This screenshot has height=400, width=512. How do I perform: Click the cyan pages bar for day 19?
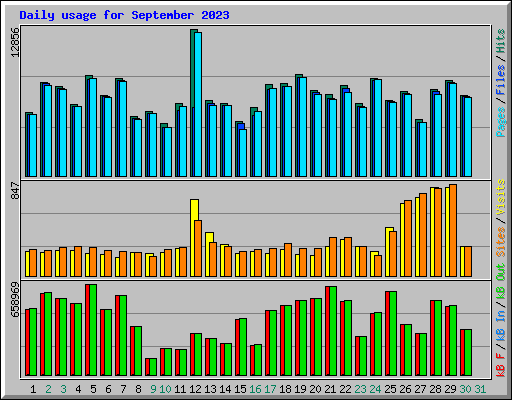tap(303, 127)
